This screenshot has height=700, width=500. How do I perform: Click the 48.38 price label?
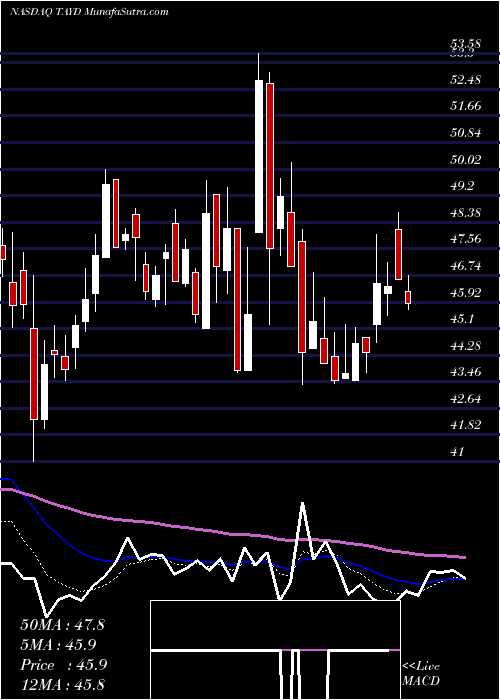click(466, 212)
